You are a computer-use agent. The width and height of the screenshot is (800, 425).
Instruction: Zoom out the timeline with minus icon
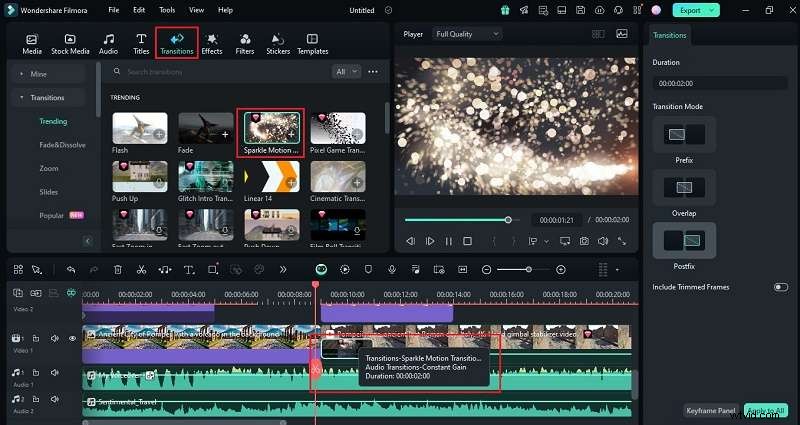(x=486, y=269)
